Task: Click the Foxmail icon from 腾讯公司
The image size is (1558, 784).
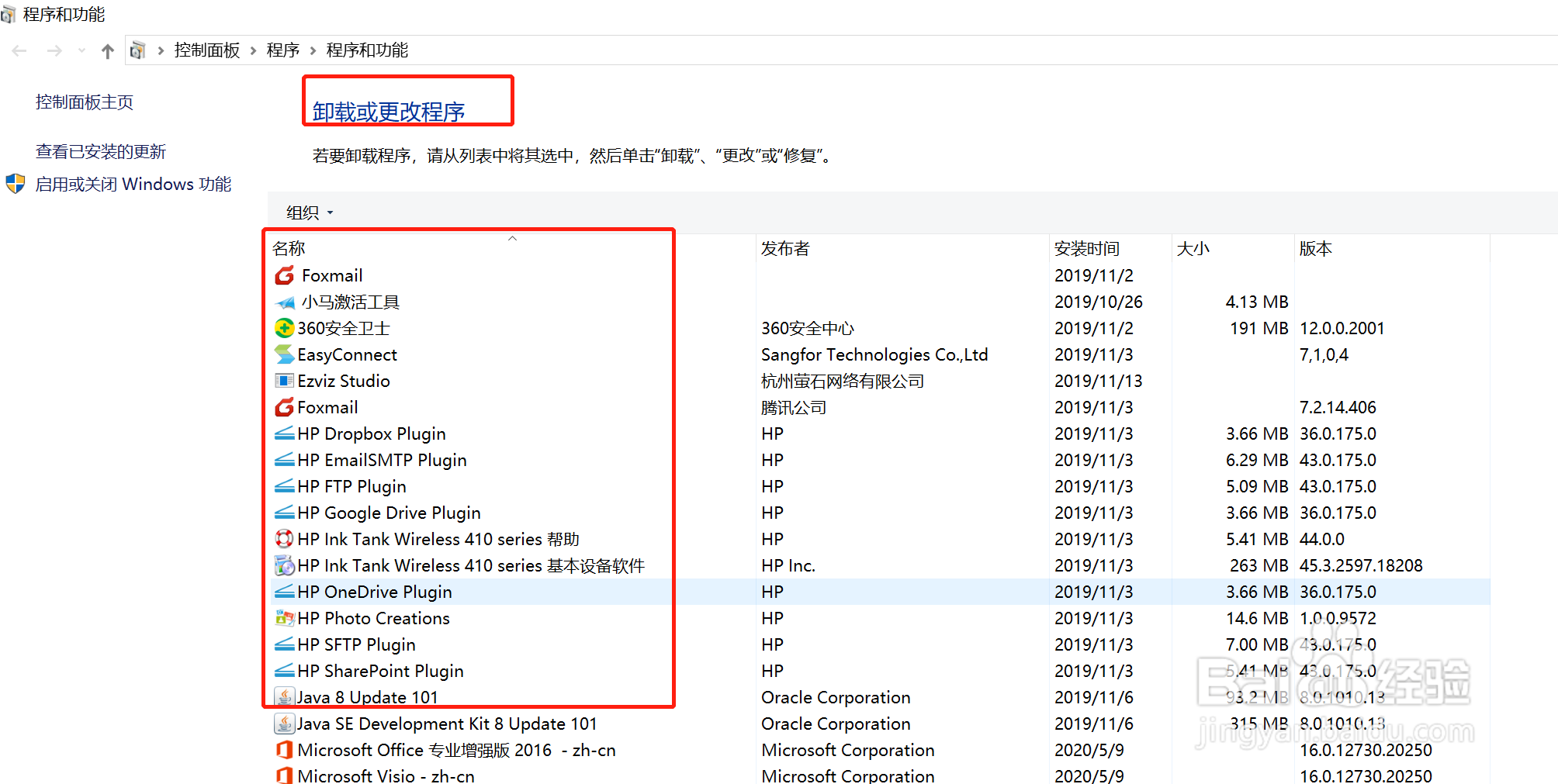Action: point(284,407)
